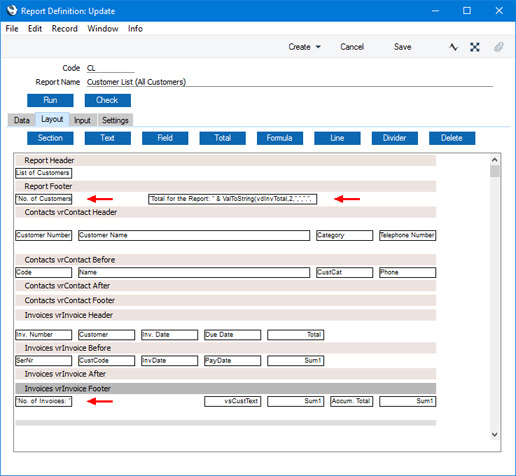Open the Create dropdown menu
This screenshot has width=516, height=476.
click(x=304, y=47)
